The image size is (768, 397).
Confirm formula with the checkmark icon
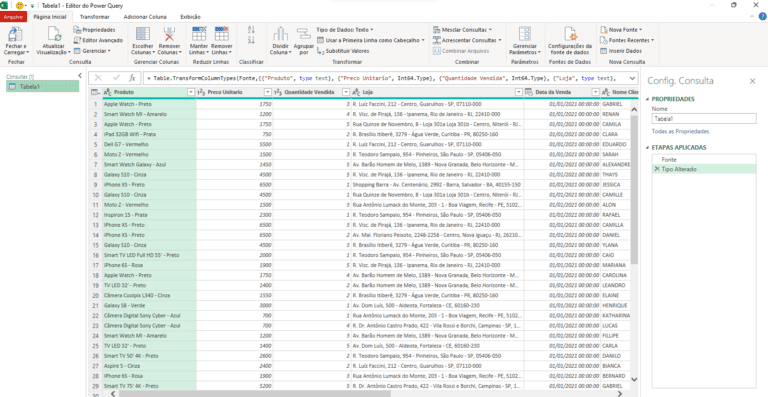click(116, 78)
